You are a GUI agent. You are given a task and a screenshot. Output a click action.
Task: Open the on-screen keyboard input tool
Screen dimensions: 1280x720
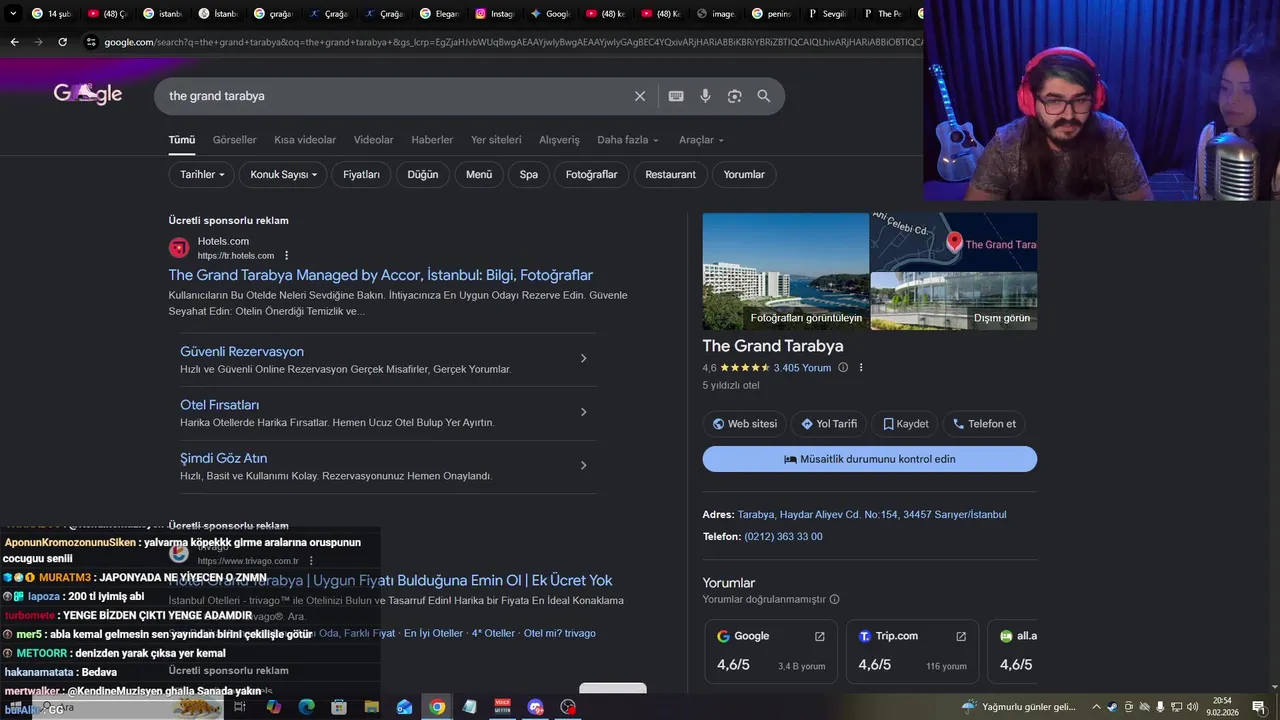(676, 96)
